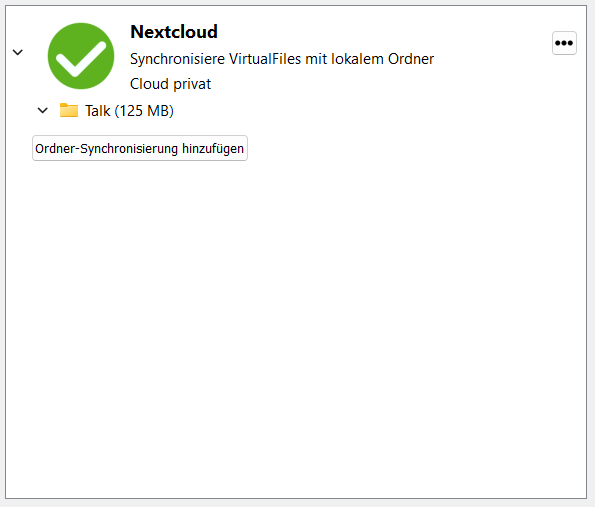The width and height of the screenshot is (595, 507).
Task: Click the 125 MB size text of Talk
Action: [x=144, y=111]
